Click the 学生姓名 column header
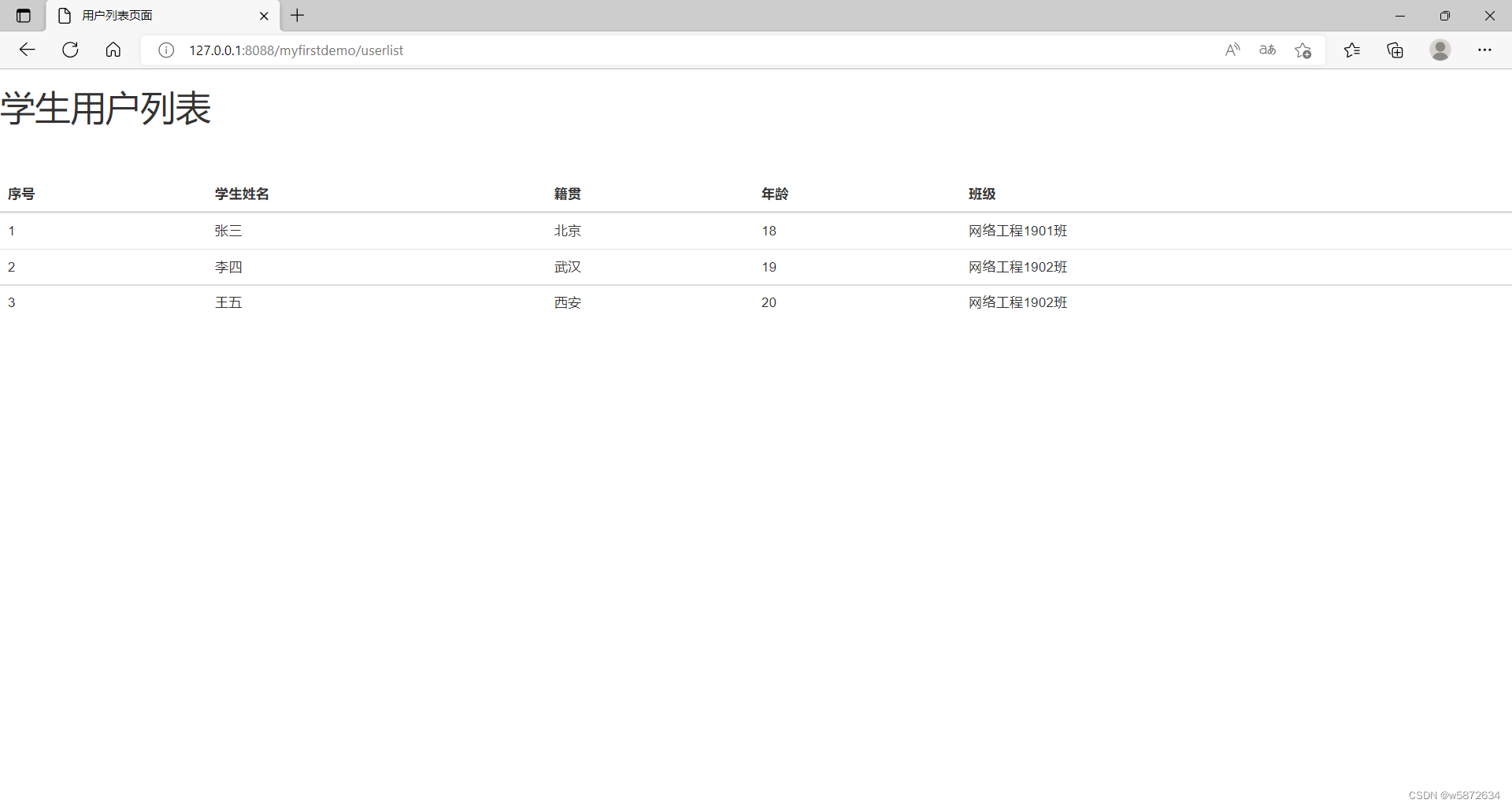1512x807 pixels. [x=242, y=194]
